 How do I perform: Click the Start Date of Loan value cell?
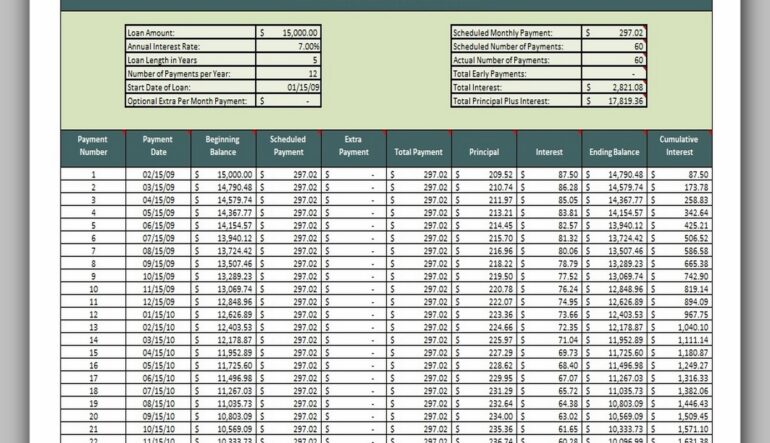[289, 87]
